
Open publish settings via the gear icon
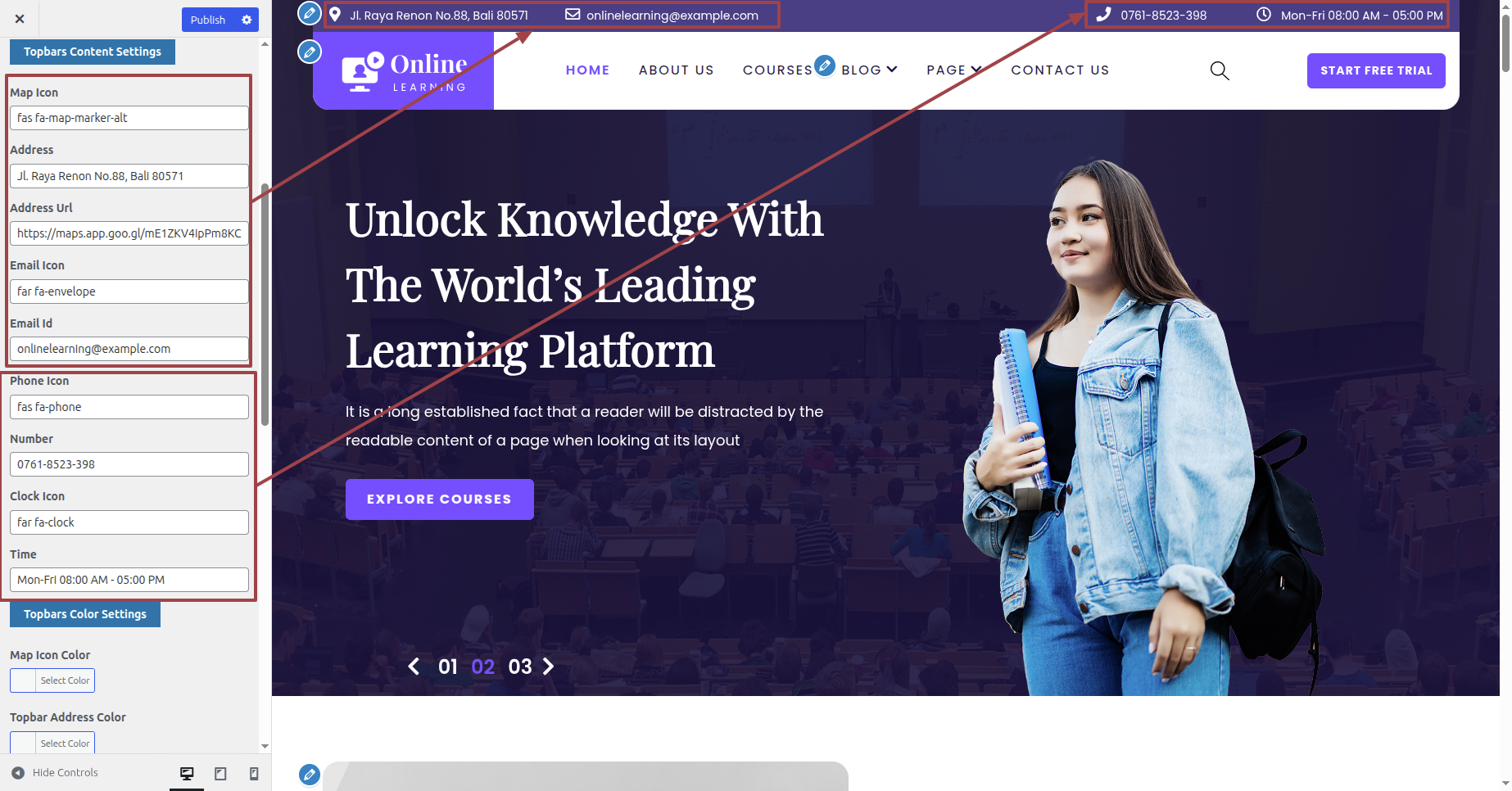pyautogui.click(x=247, y=20)
